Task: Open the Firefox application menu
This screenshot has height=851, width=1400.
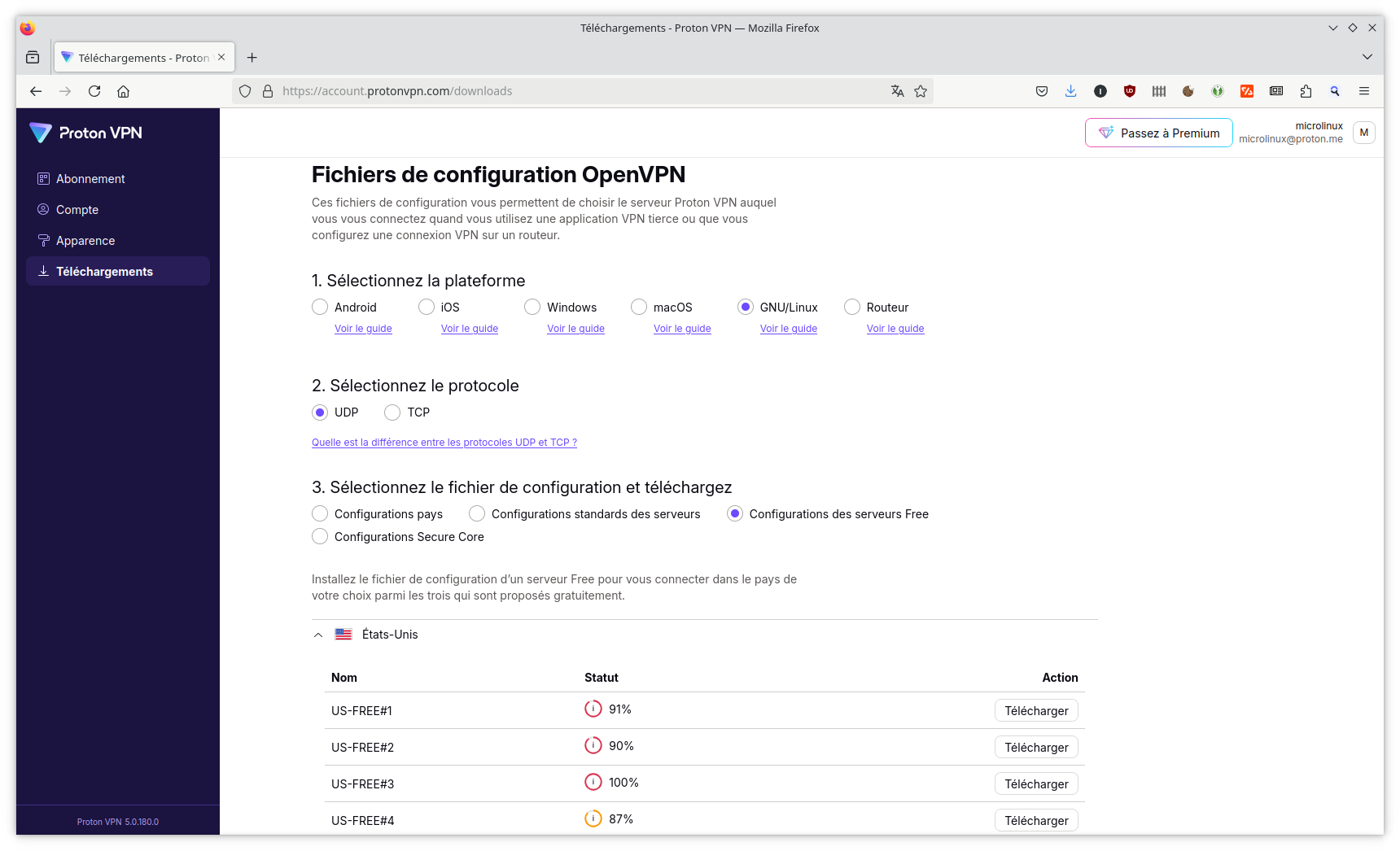Action: click(x=1365, y=91)
